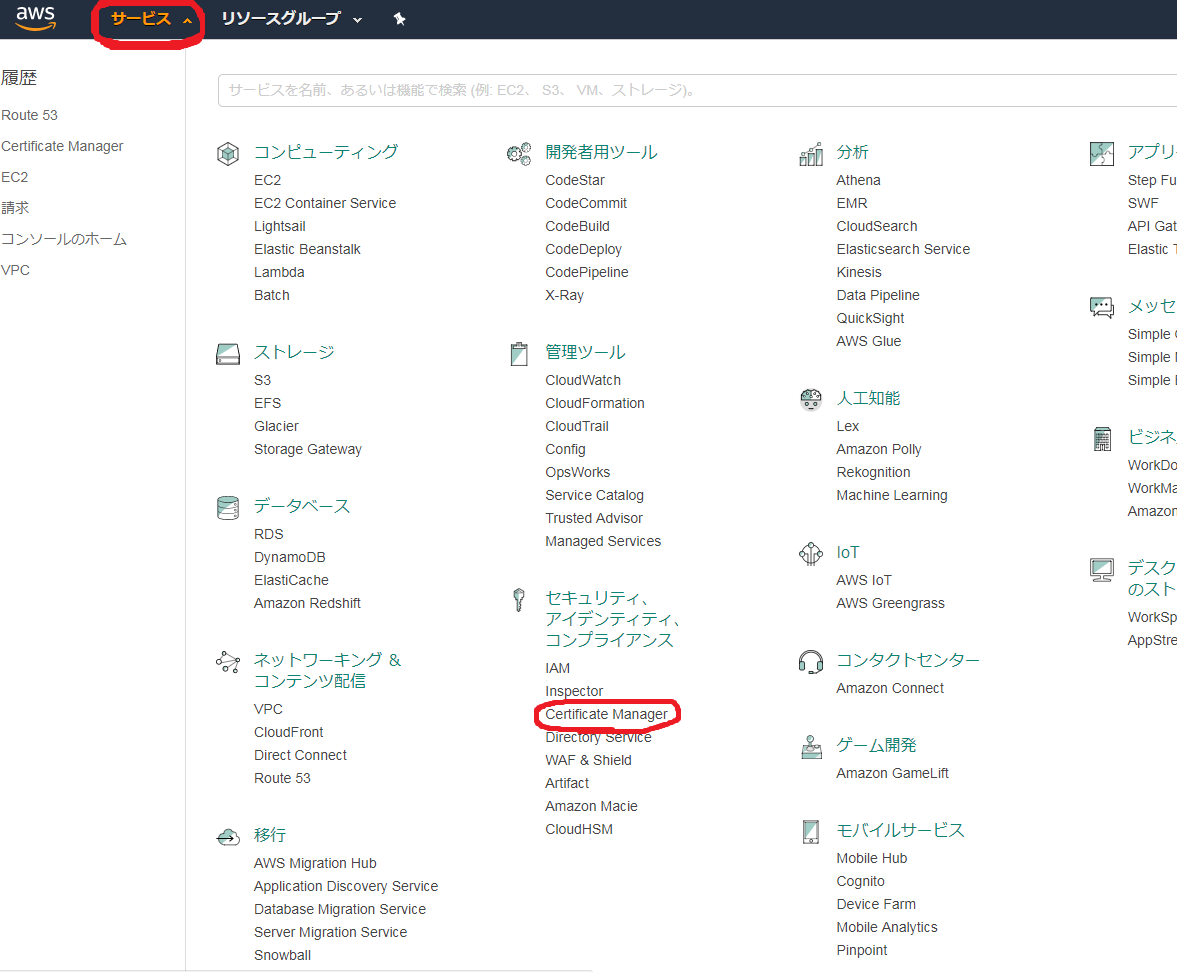Open CloudFormation
The image size is (1177, 972).
pyautogui.click(x=595, y=403)
